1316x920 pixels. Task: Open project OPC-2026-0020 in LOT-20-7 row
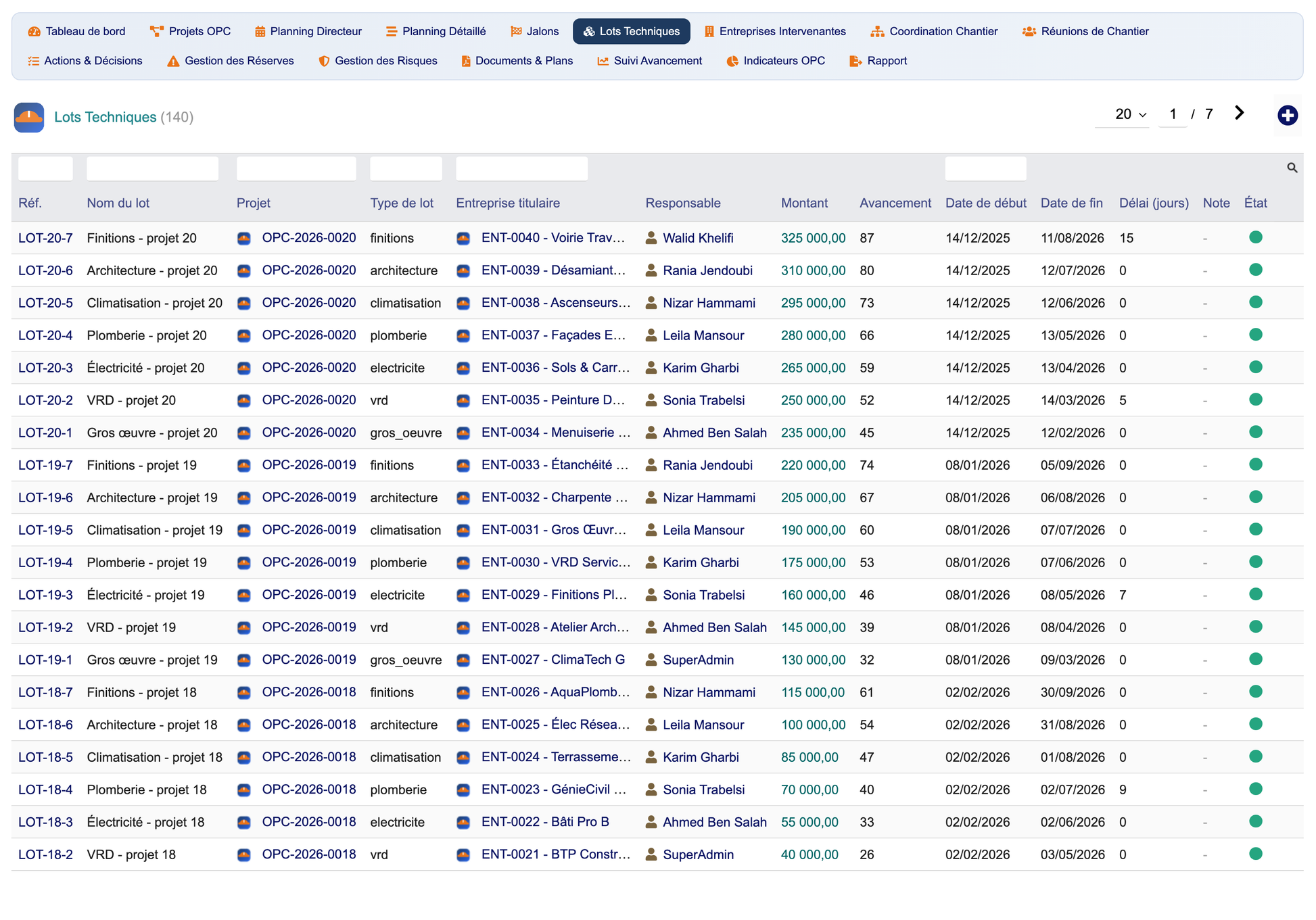coord(309,238)
